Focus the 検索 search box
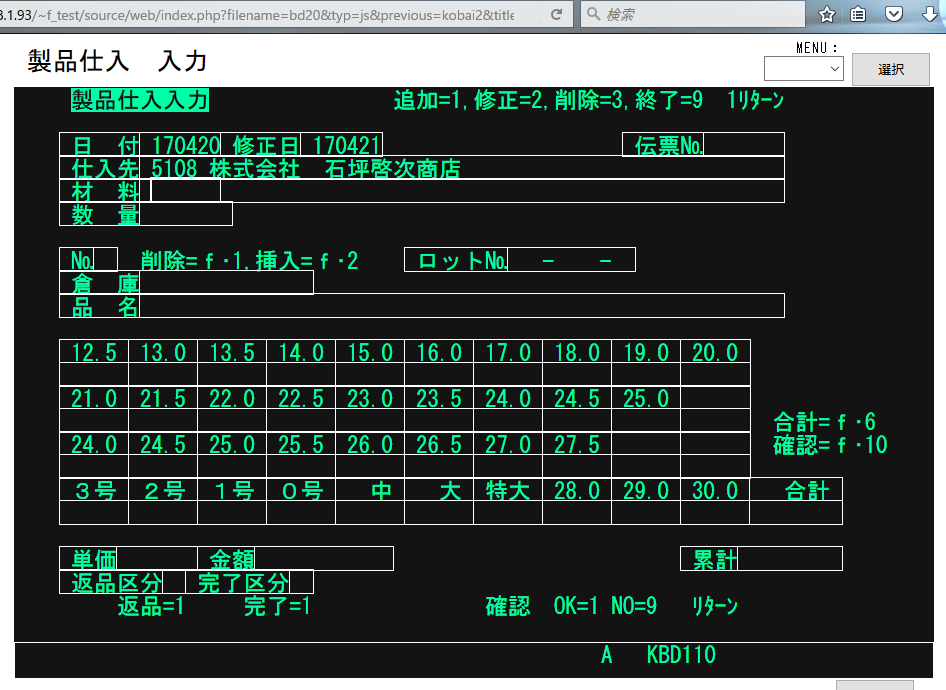 (x=700, y=15)
